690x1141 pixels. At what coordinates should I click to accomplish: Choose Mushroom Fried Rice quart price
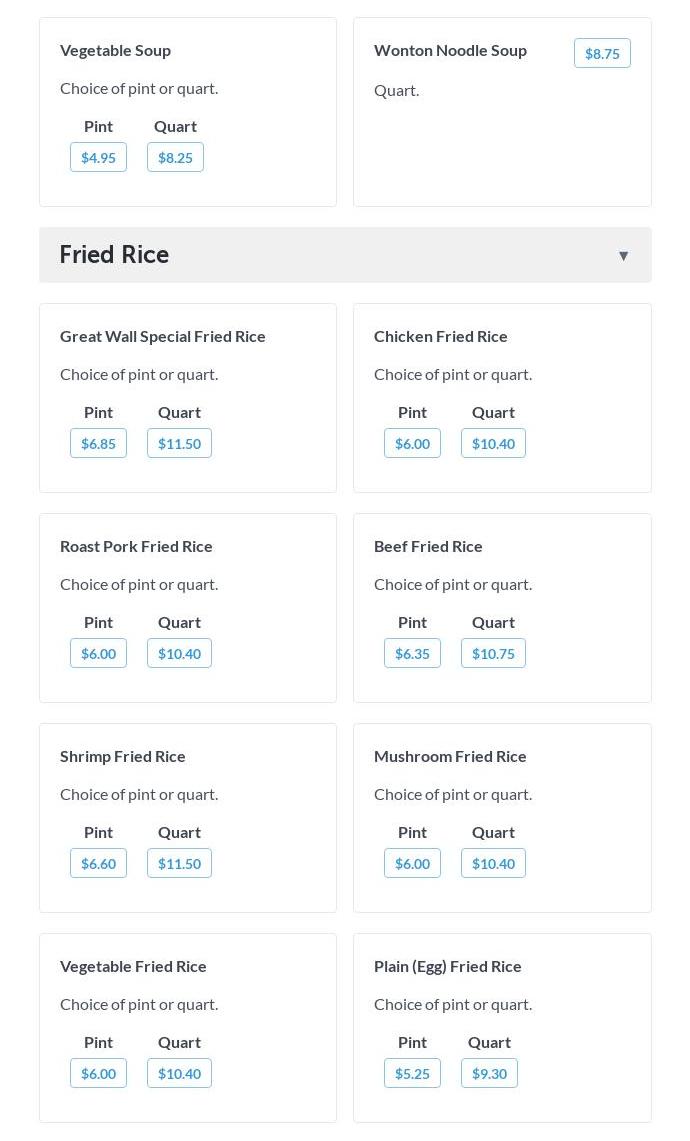pyautogui.click(x=493, y=864)
